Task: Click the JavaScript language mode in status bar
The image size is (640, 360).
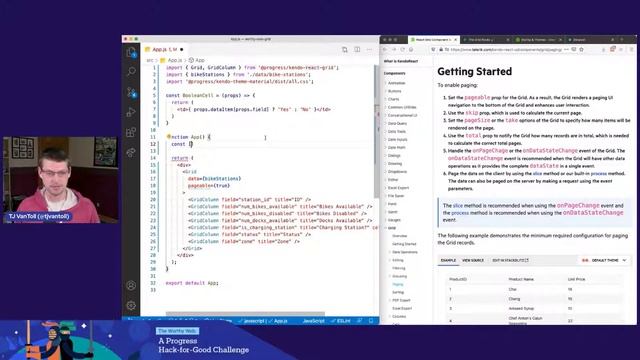Action: [313, 321]
